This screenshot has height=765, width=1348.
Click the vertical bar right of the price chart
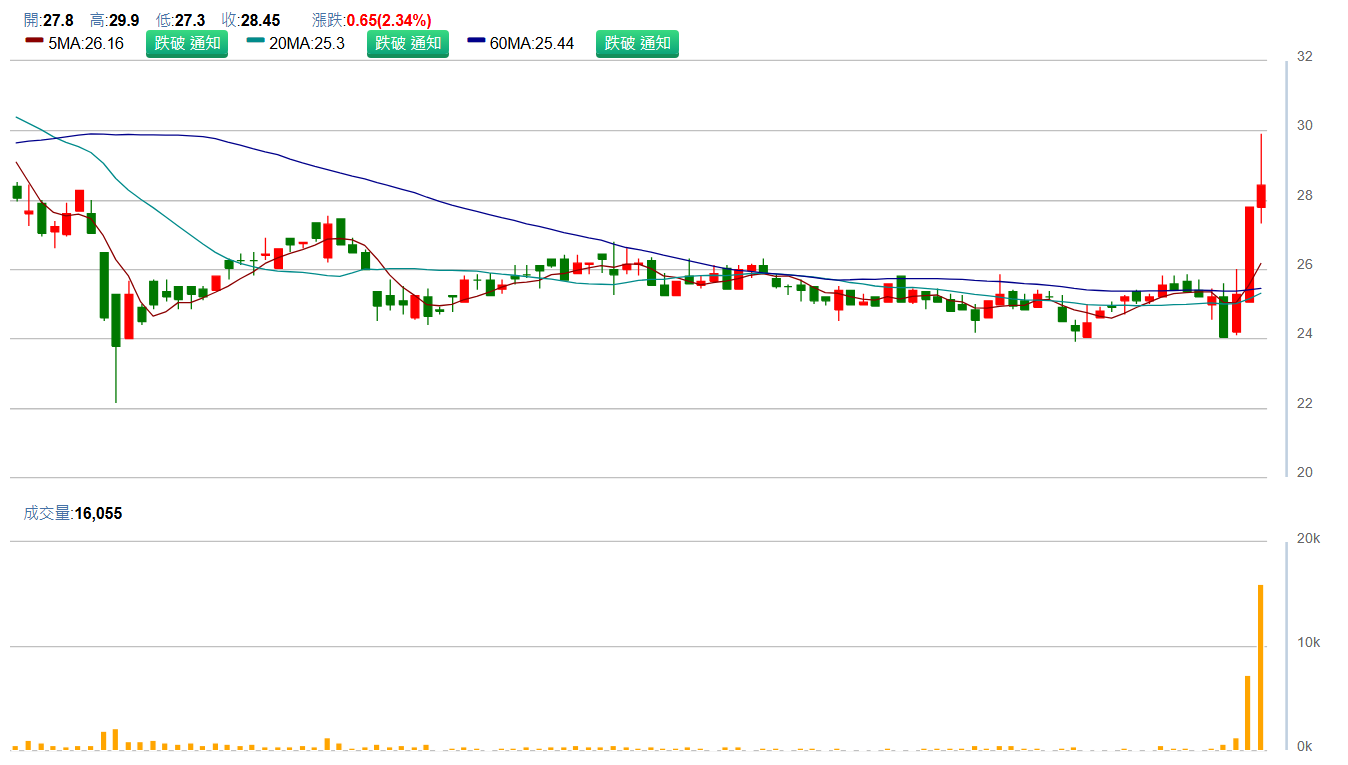tap(1287, 268)
